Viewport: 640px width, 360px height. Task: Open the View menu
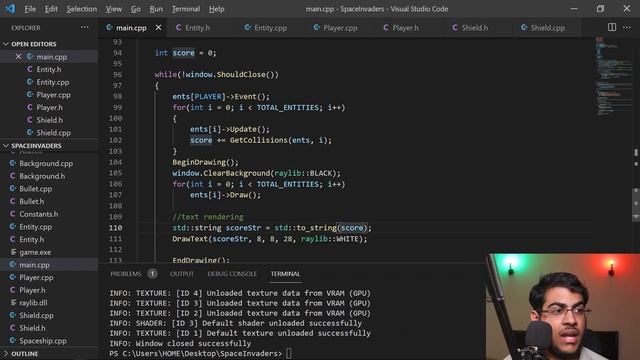point(113,9)
